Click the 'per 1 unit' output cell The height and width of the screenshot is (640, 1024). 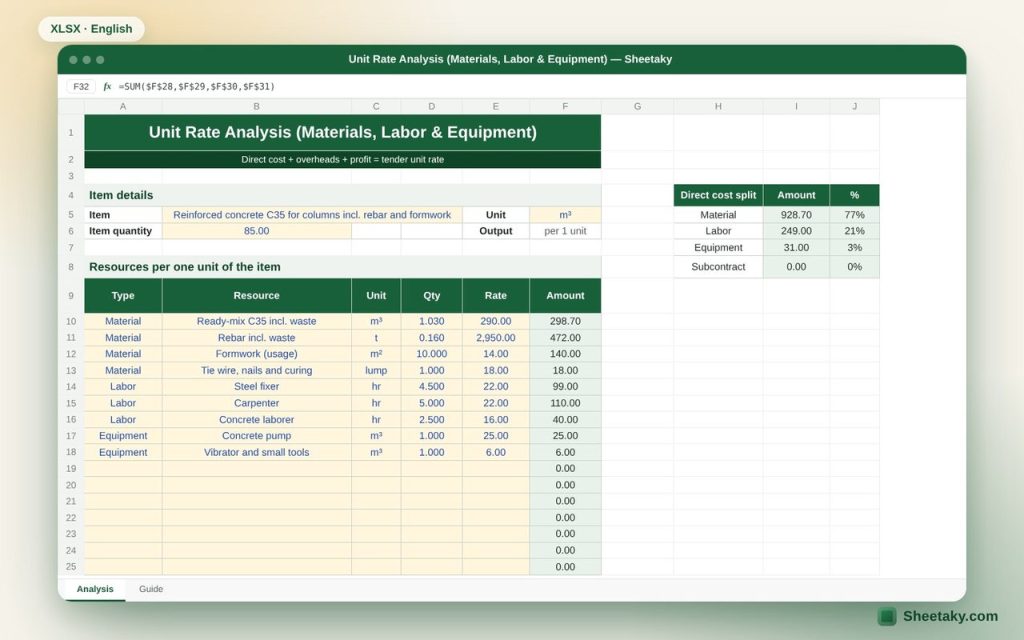[x=565, y=231]
